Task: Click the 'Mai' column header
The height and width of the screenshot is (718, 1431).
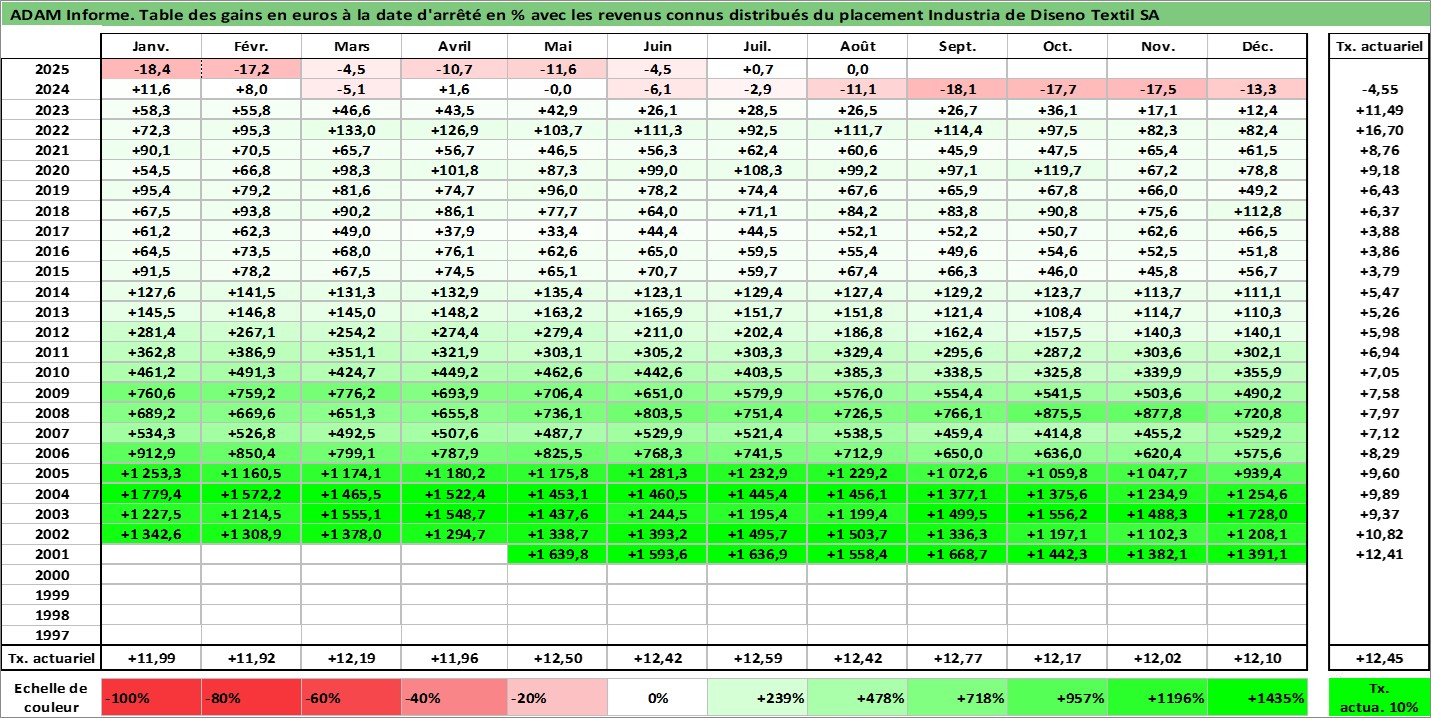Action: (x=557, y=46)
